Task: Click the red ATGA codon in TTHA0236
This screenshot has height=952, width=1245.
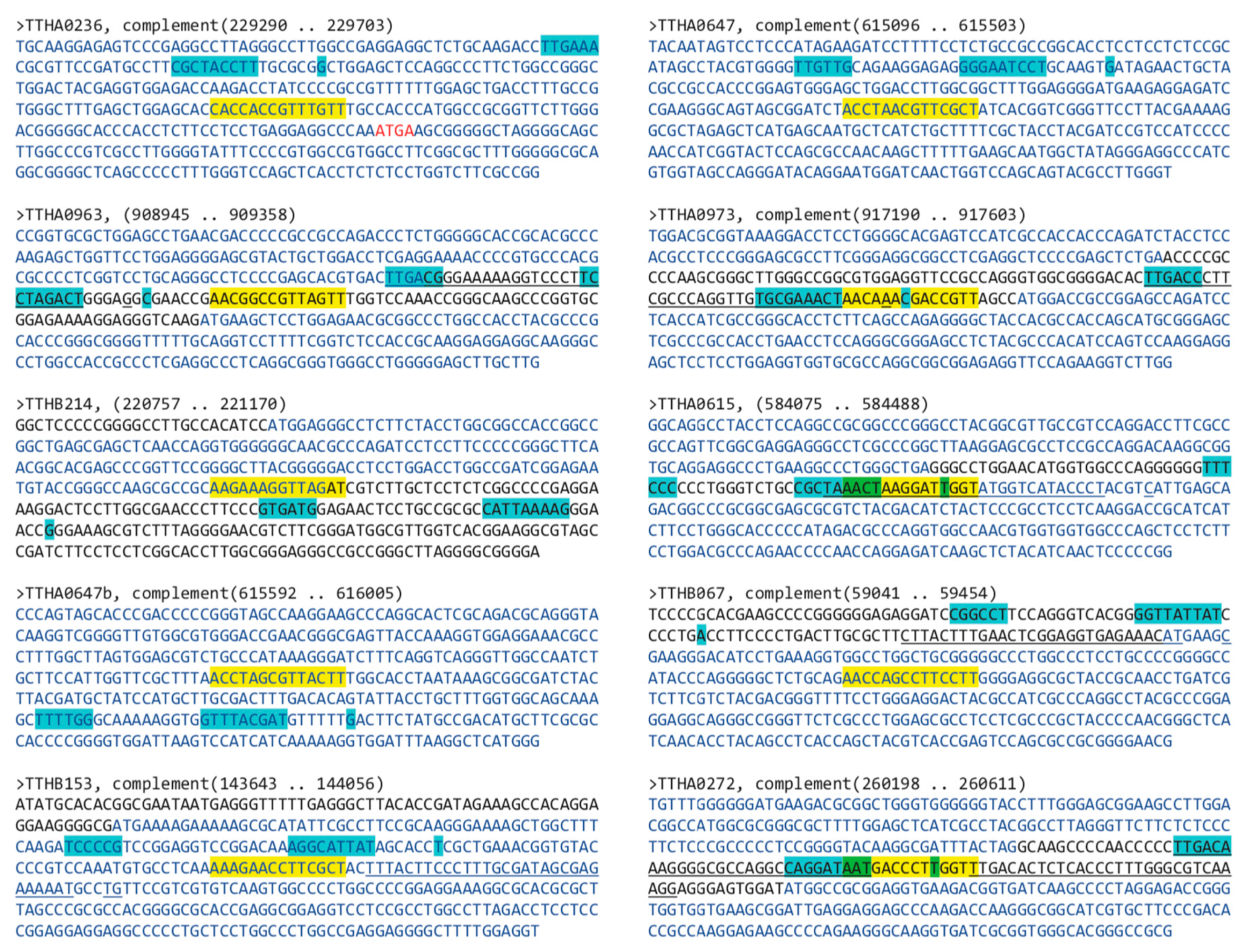Action: point(394,131)
